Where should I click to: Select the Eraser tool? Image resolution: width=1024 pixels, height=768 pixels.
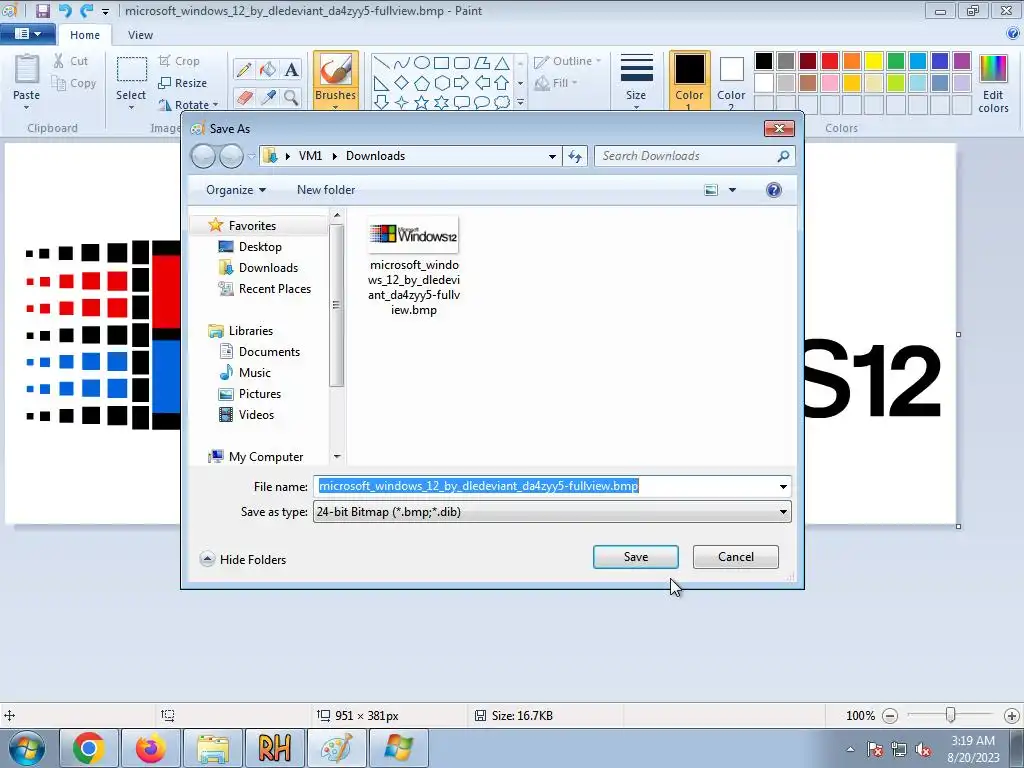tap(244, 97)
